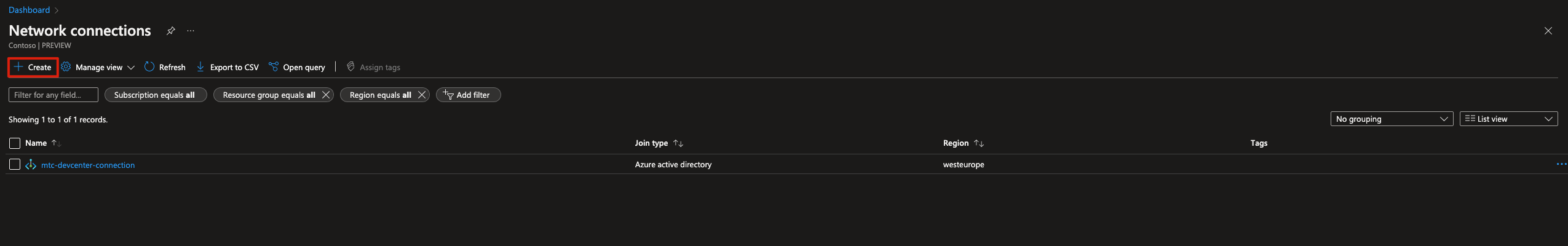Open the mtc-devcenter-connection link
This screenshot has height=246, width=1568.
point(88,165)
